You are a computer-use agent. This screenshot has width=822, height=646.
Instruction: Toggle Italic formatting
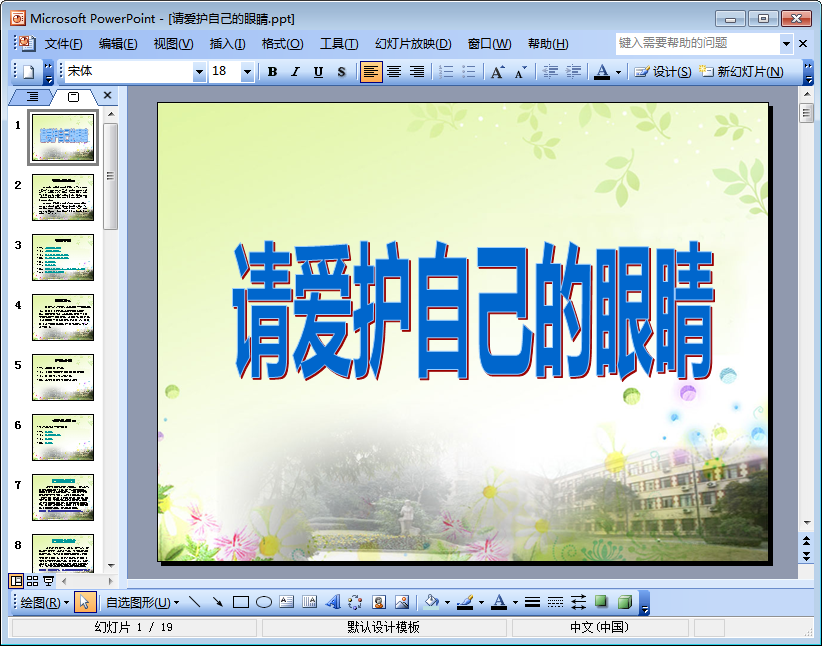[x=295, y=72]
